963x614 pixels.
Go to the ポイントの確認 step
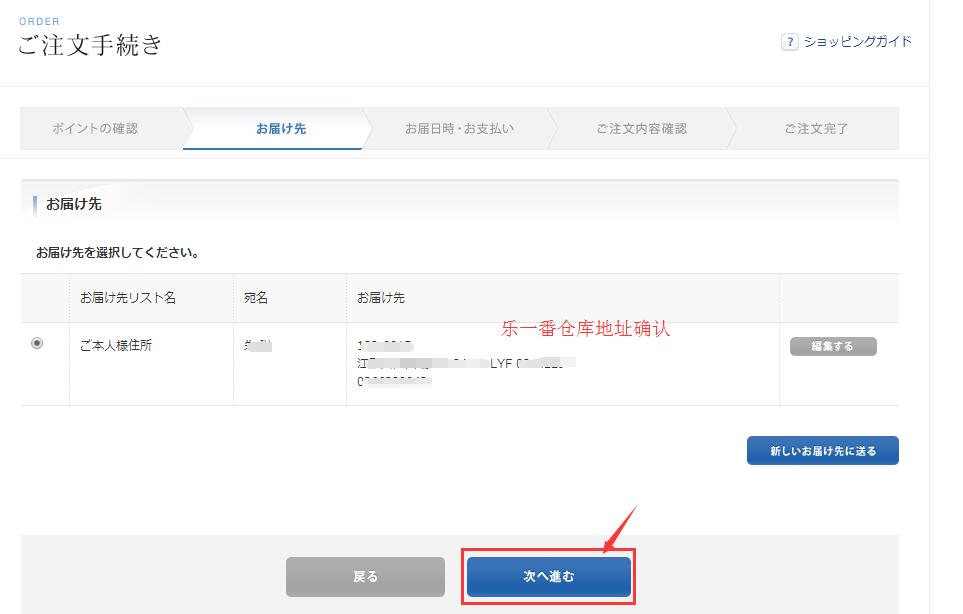96,129
